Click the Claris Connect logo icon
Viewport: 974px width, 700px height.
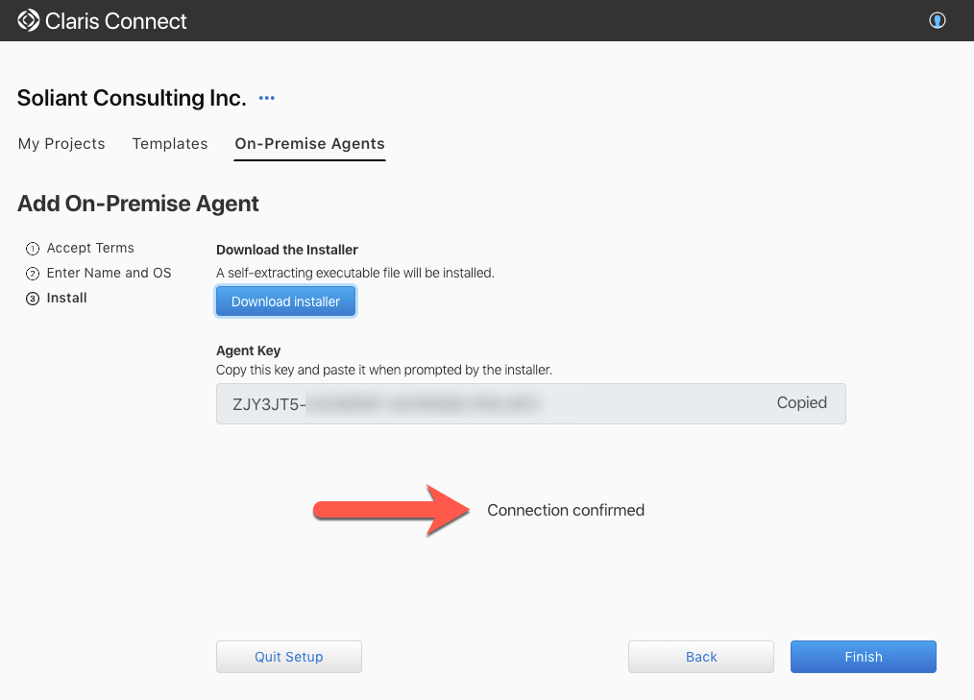click(28, 20)
